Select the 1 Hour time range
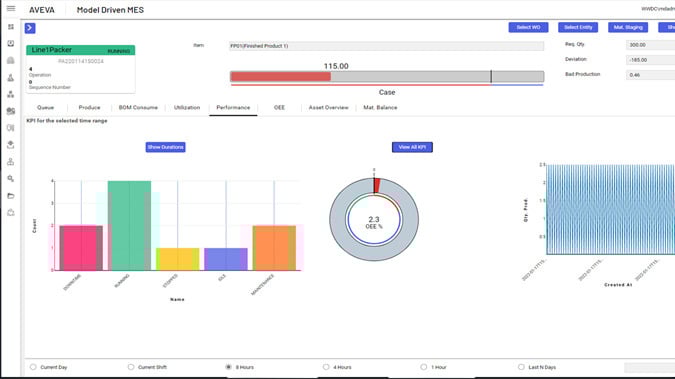Viewport: 675px width, 379px height. point(424,367)
